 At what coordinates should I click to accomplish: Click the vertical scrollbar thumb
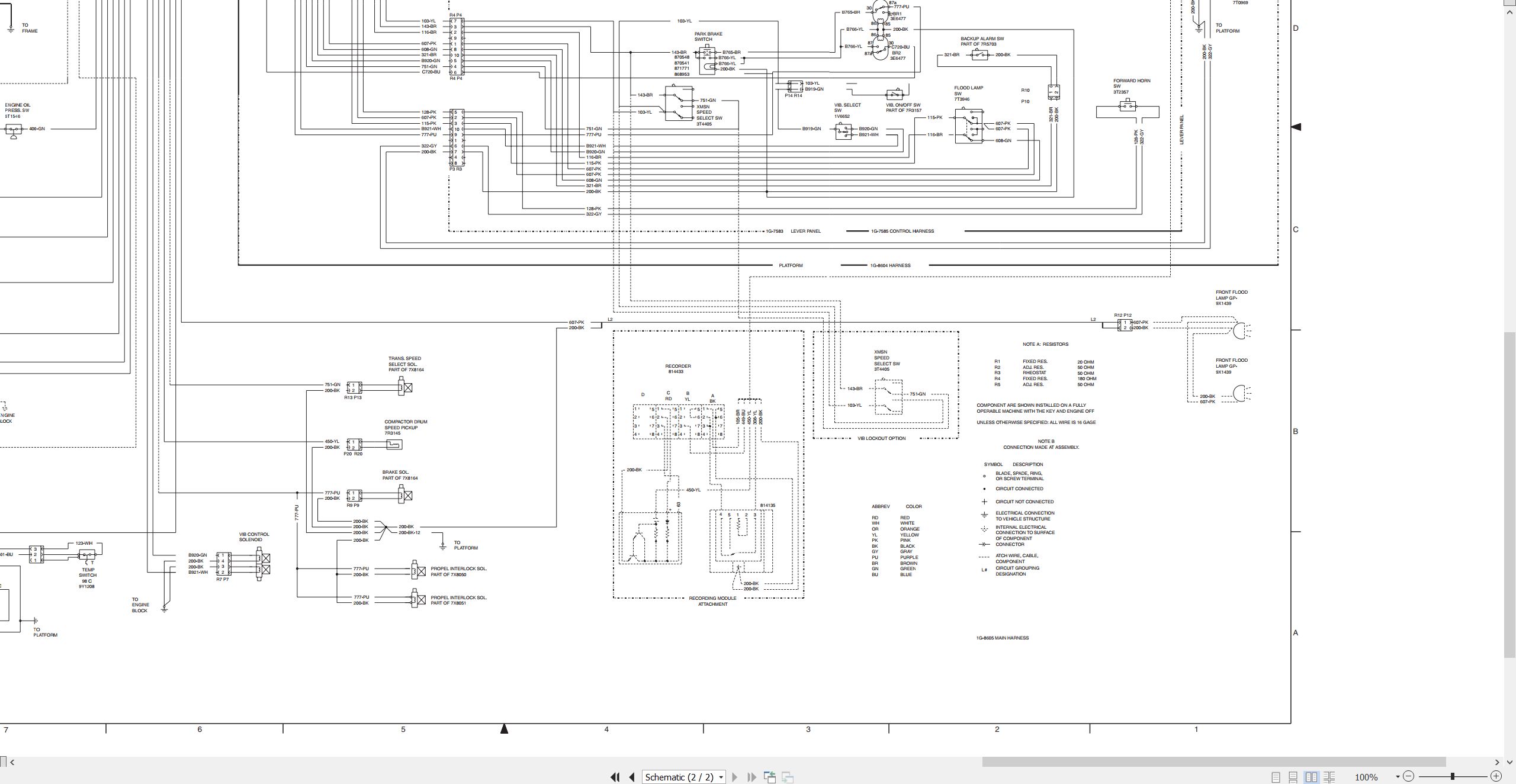point(1510,494)
